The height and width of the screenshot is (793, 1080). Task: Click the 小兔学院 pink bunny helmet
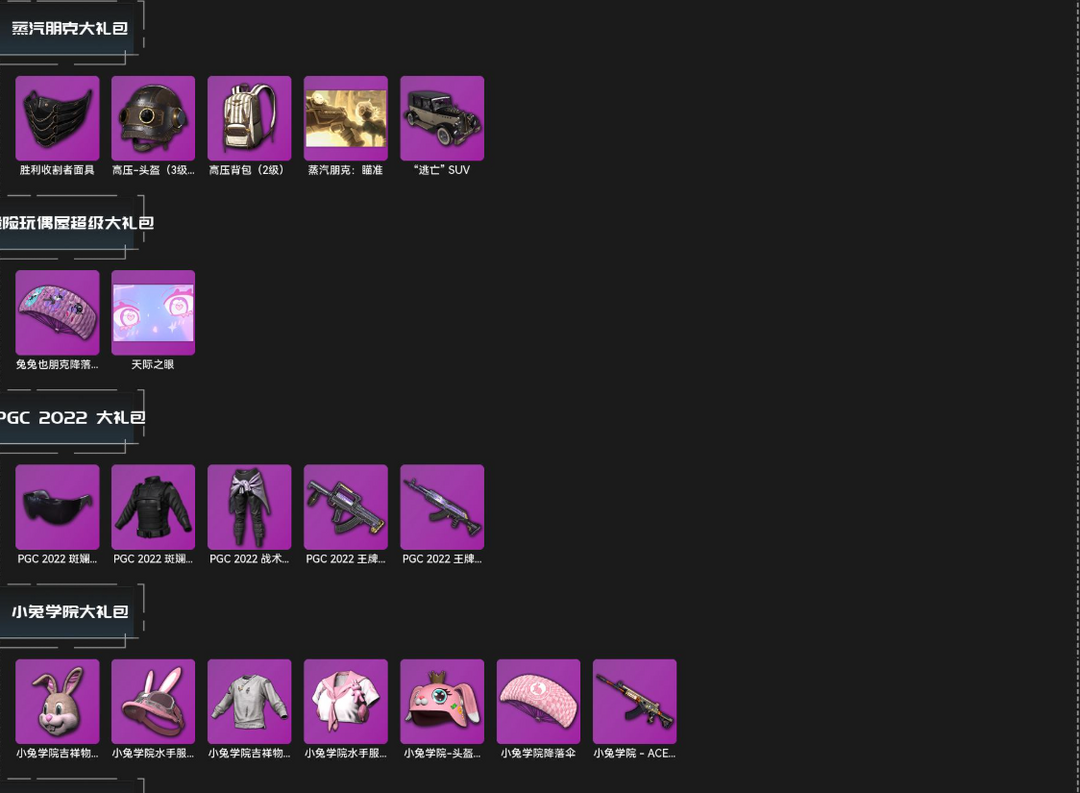442,701
